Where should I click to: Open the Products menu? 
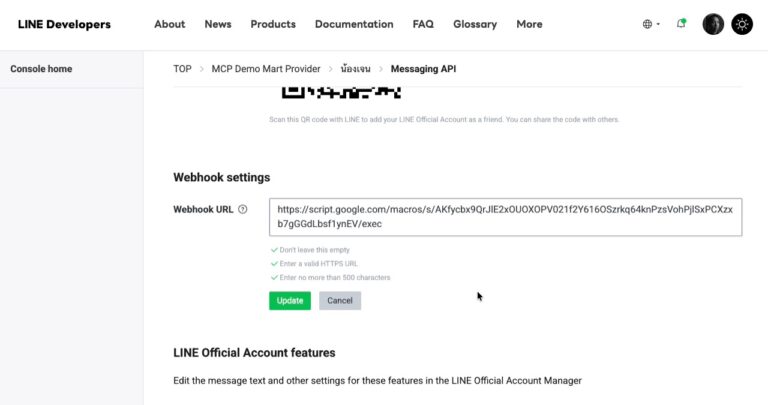point(273,24)
